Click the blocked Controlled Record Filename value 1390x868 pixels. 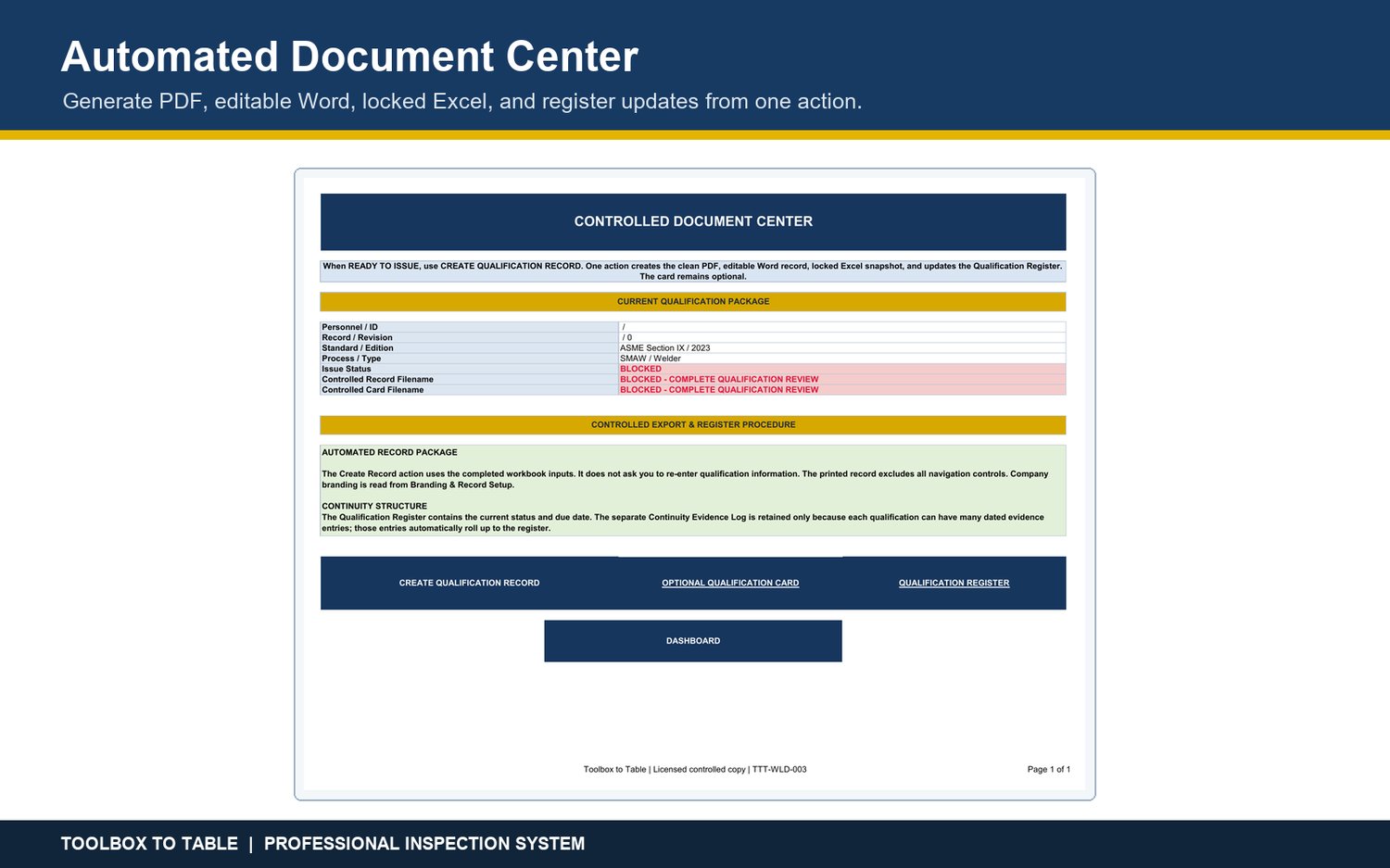coord(842,380)
